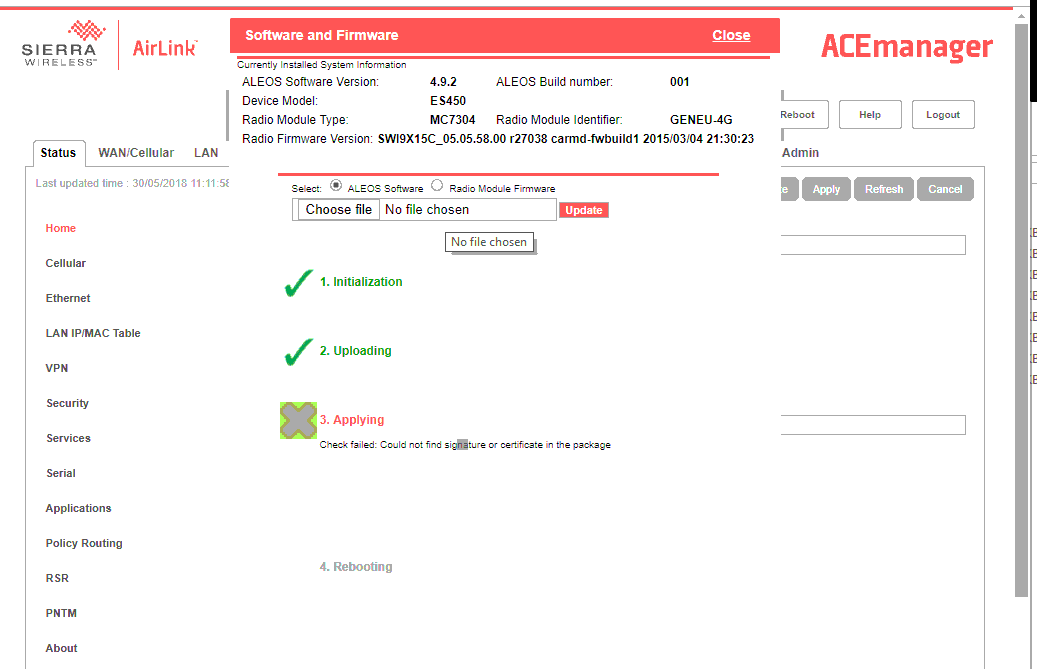This screenshot has height=669, width=1037.
Task: Open the Services sidebar item
Action: (x=68, y=438)
